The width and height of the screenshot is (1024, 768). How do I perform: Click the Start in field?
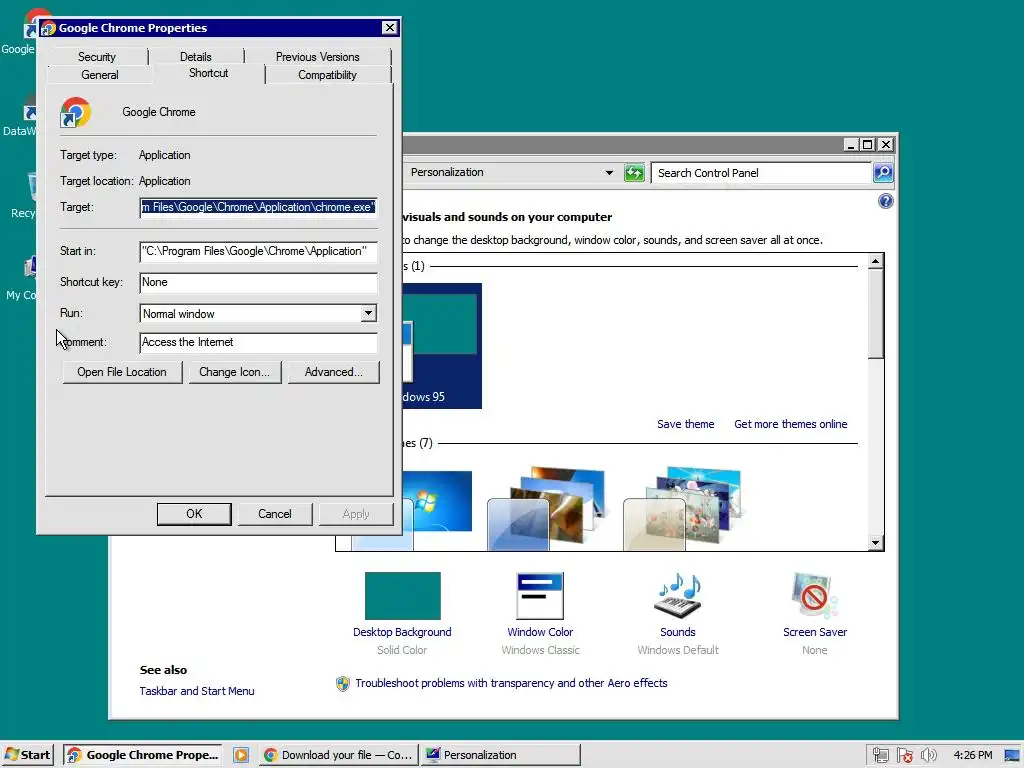(x=259, y=251)
